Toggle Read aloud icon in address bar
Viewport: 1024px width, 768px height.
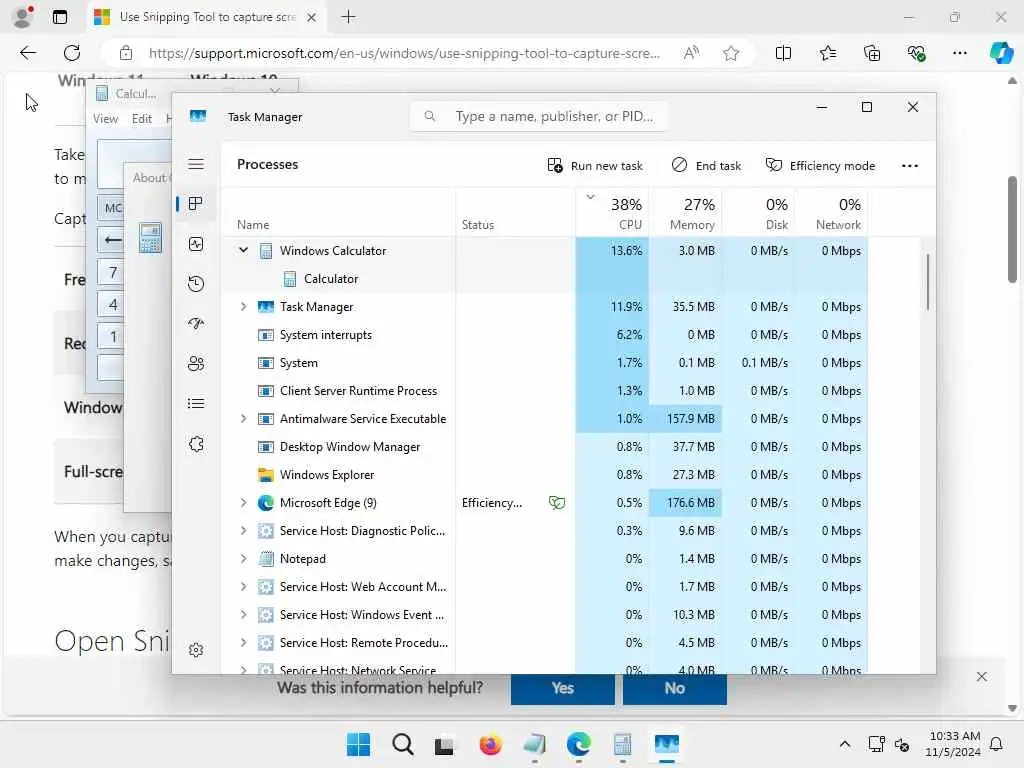coord(691,53)
